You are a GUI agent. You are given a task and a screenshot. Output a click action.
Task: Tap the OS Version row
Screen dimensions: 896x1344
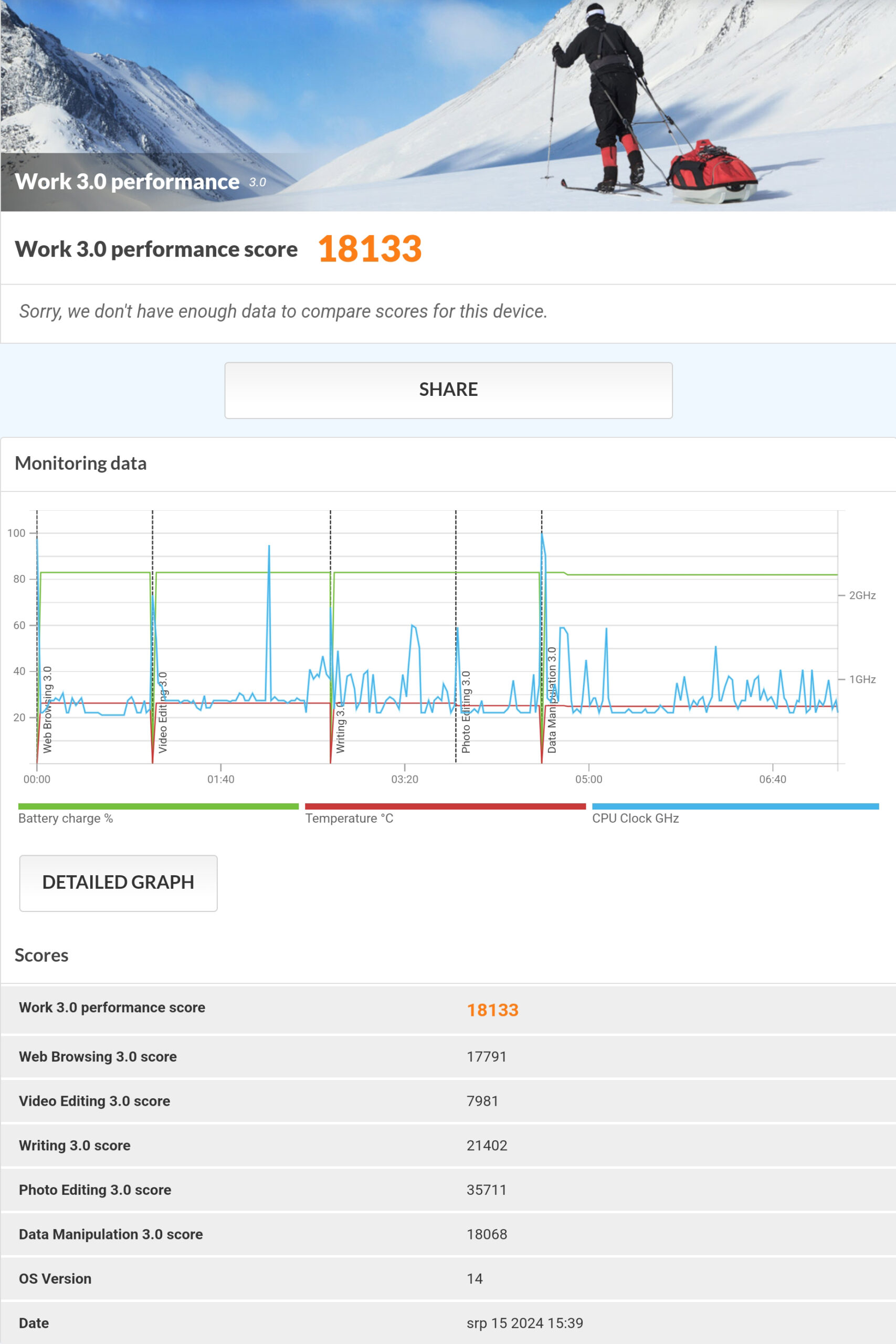pos(448,1279)
